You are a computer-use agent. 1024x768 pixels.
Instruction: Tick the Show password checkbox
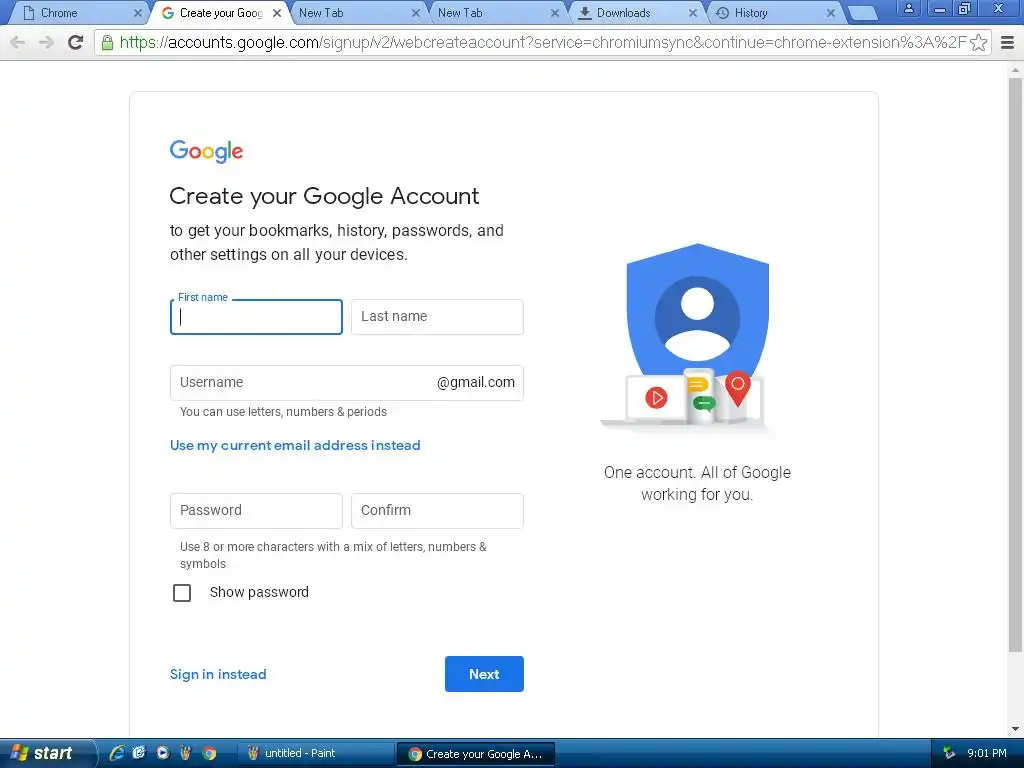coord(182,593)
